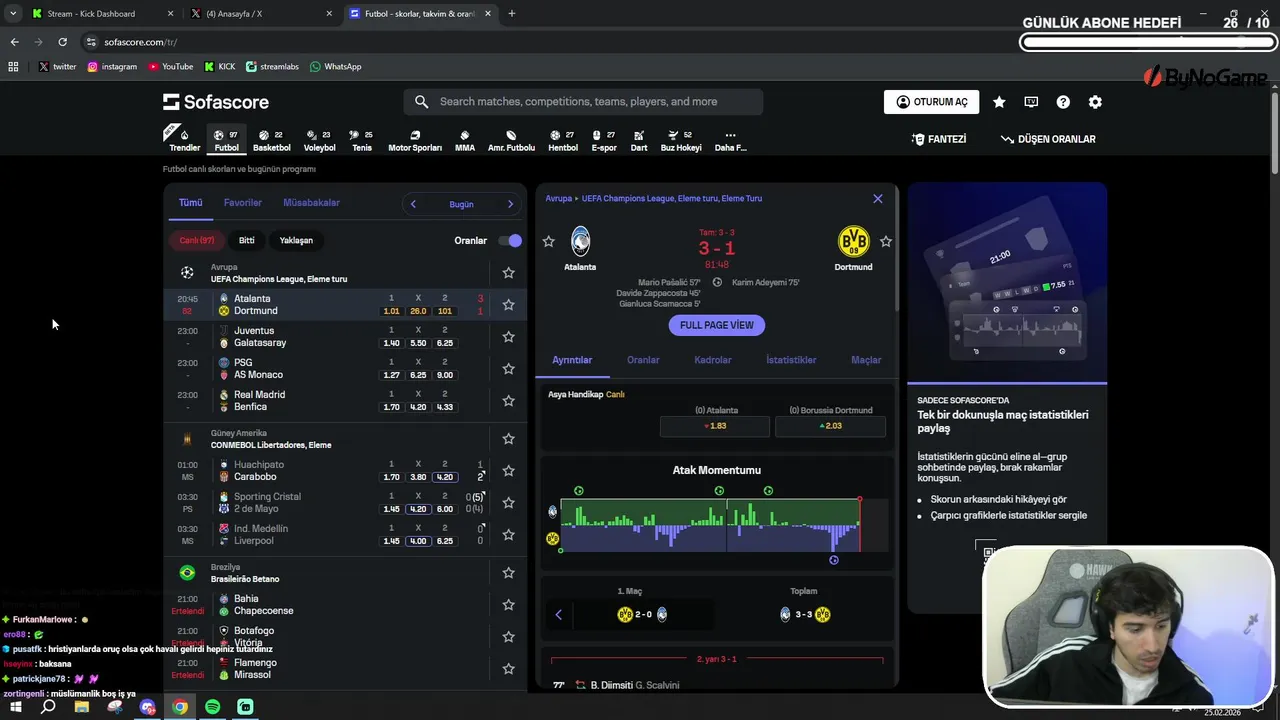
Task: Filter matches by Canlı
Action: click(x=197, y=241)
